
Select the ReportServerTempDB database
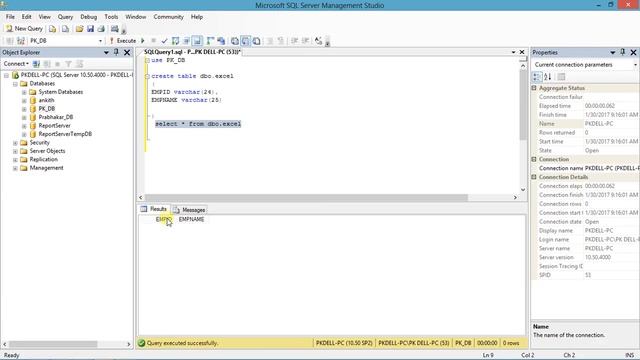65,134
